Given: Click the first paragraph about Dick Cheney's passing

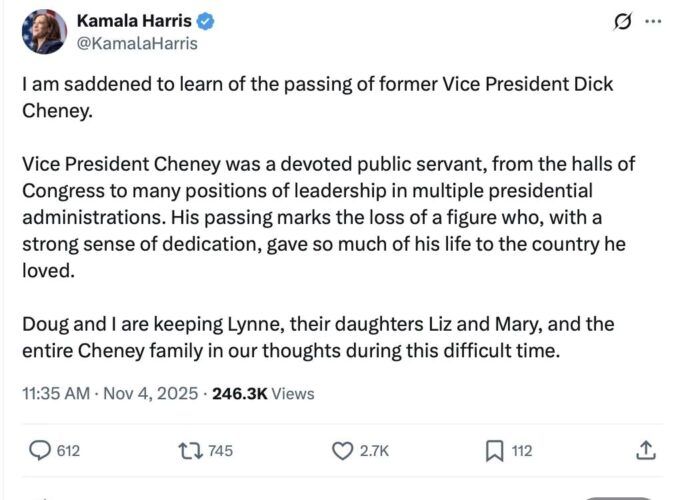Looking at the screenshot, I should (317, 97).
